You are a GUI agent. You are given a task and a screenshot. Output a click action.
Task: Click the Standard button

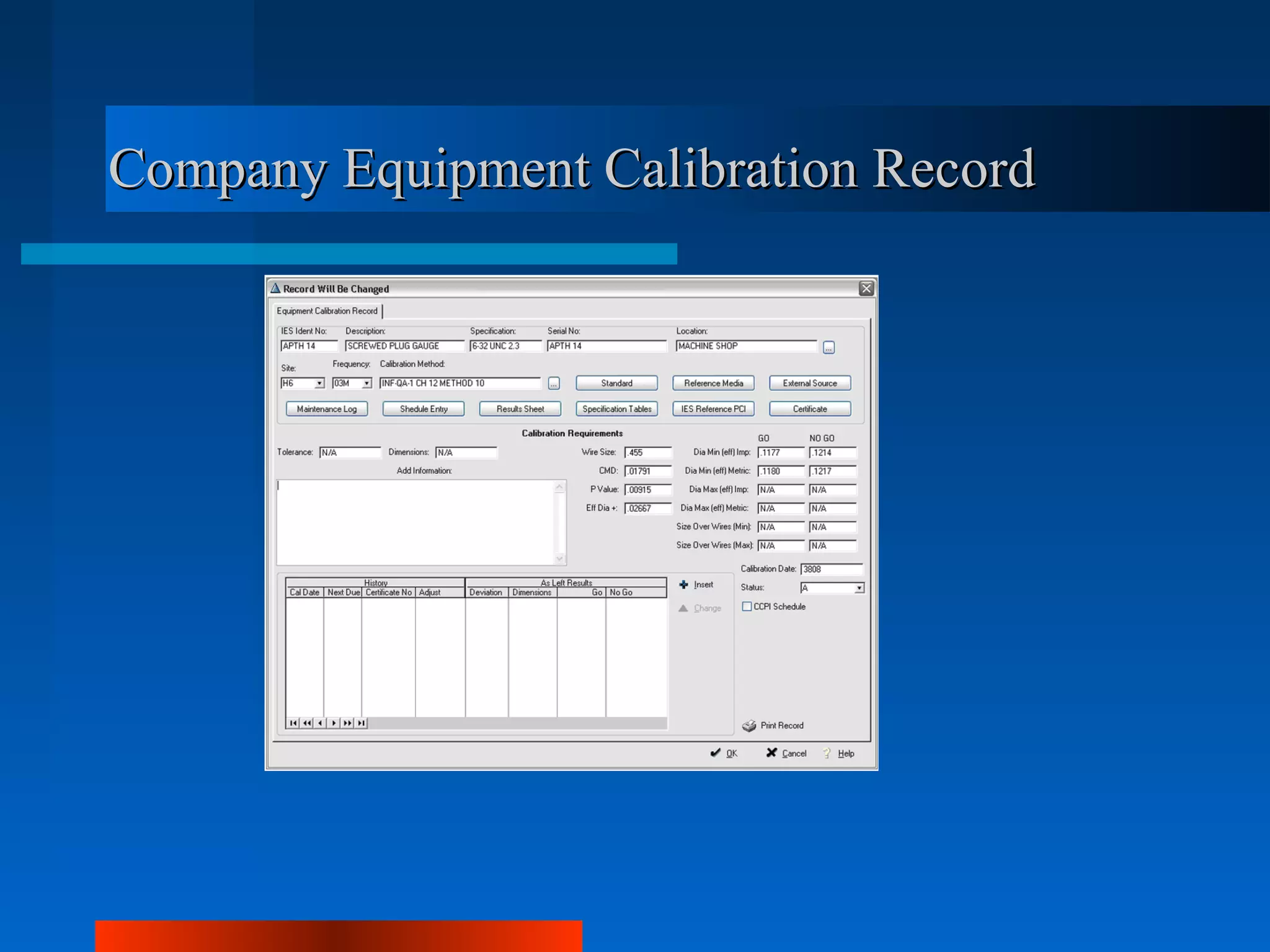coord(616,383)
